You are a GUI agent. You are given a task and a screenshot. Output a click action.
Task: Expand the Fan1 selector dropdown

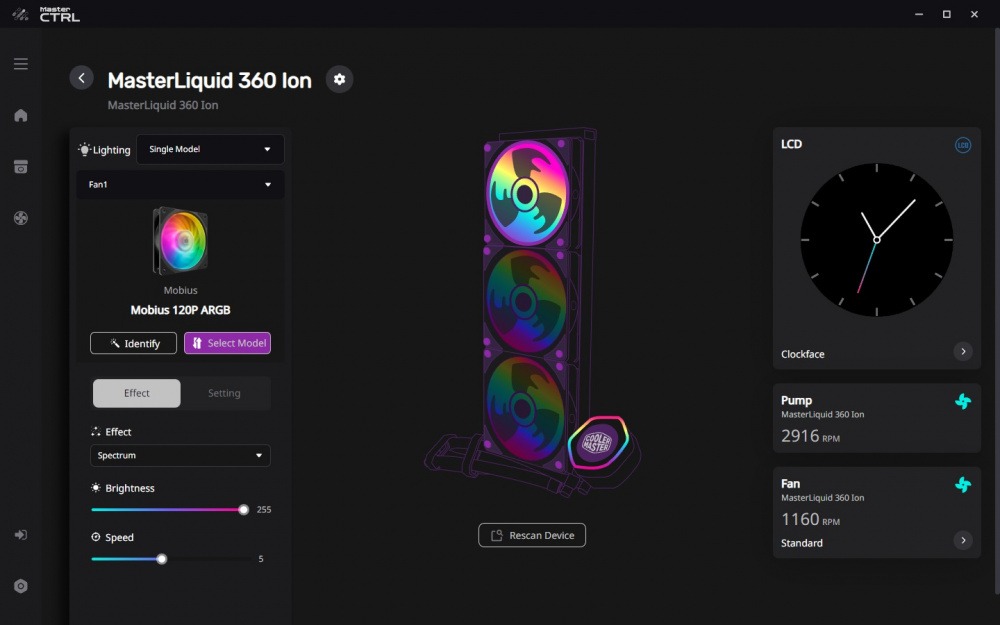pyautogui.click(x=180, y=184)
